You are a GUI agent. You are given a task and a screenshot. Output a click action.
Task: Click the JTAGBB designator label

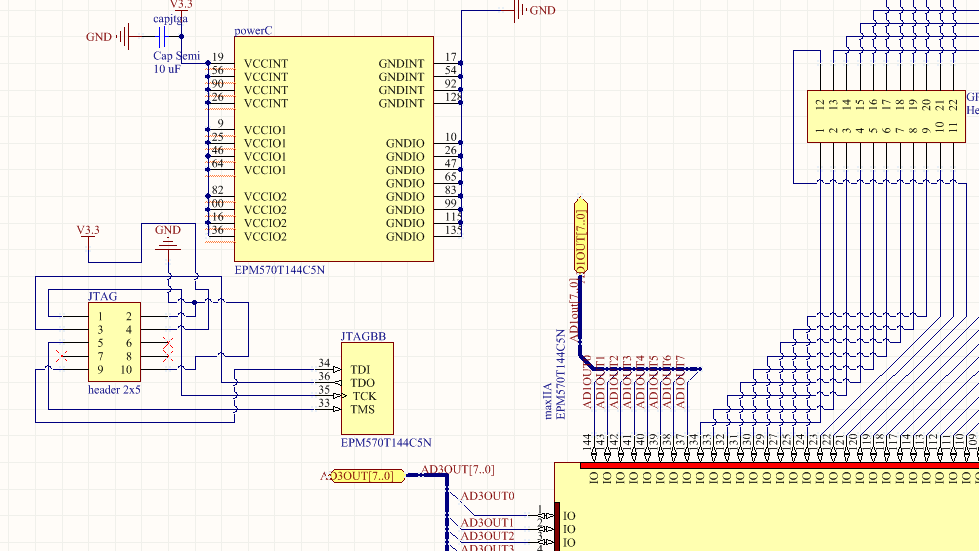coord(363,336)
